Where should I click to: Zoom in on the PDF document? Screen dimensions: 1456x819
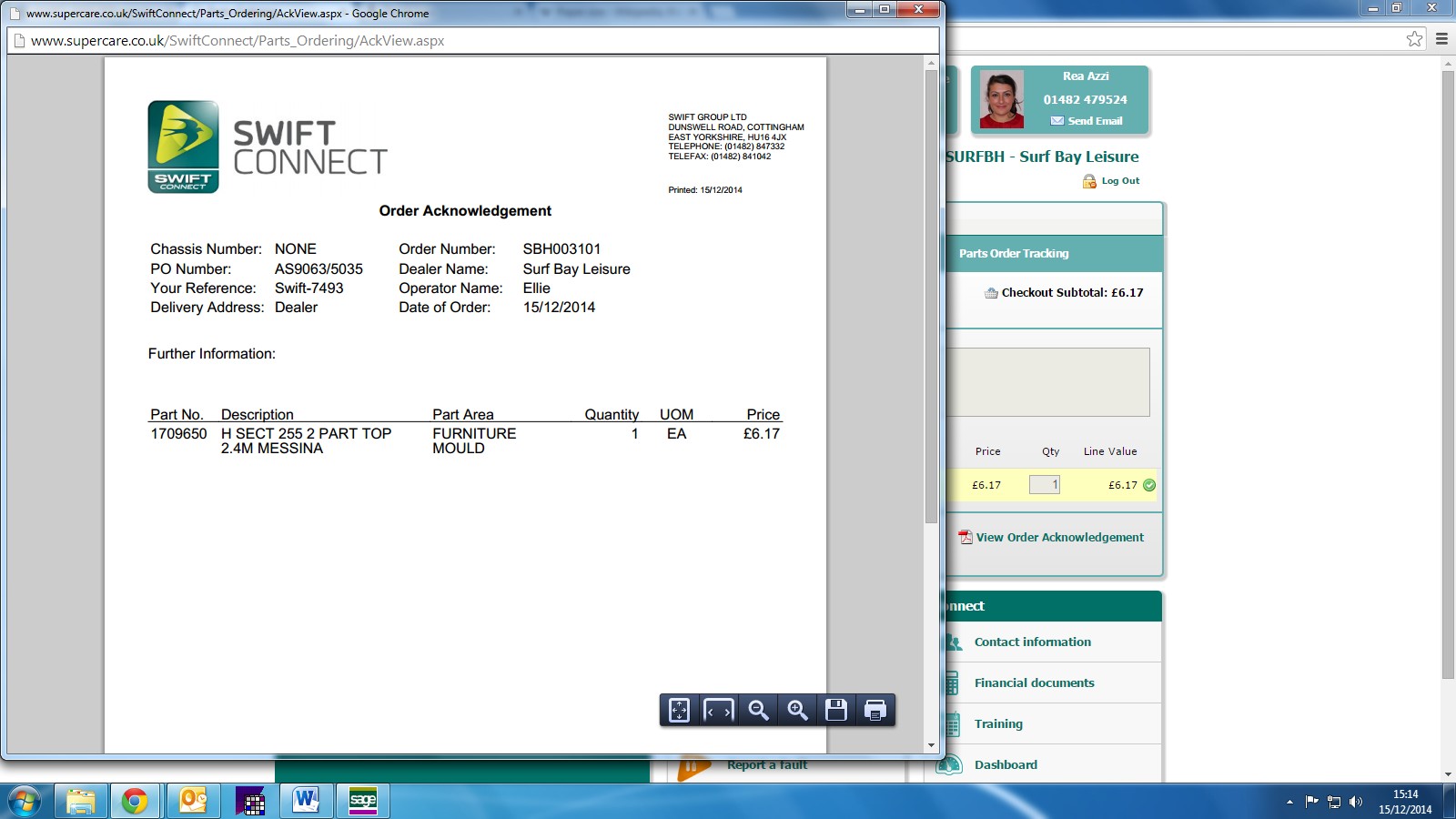797,710
